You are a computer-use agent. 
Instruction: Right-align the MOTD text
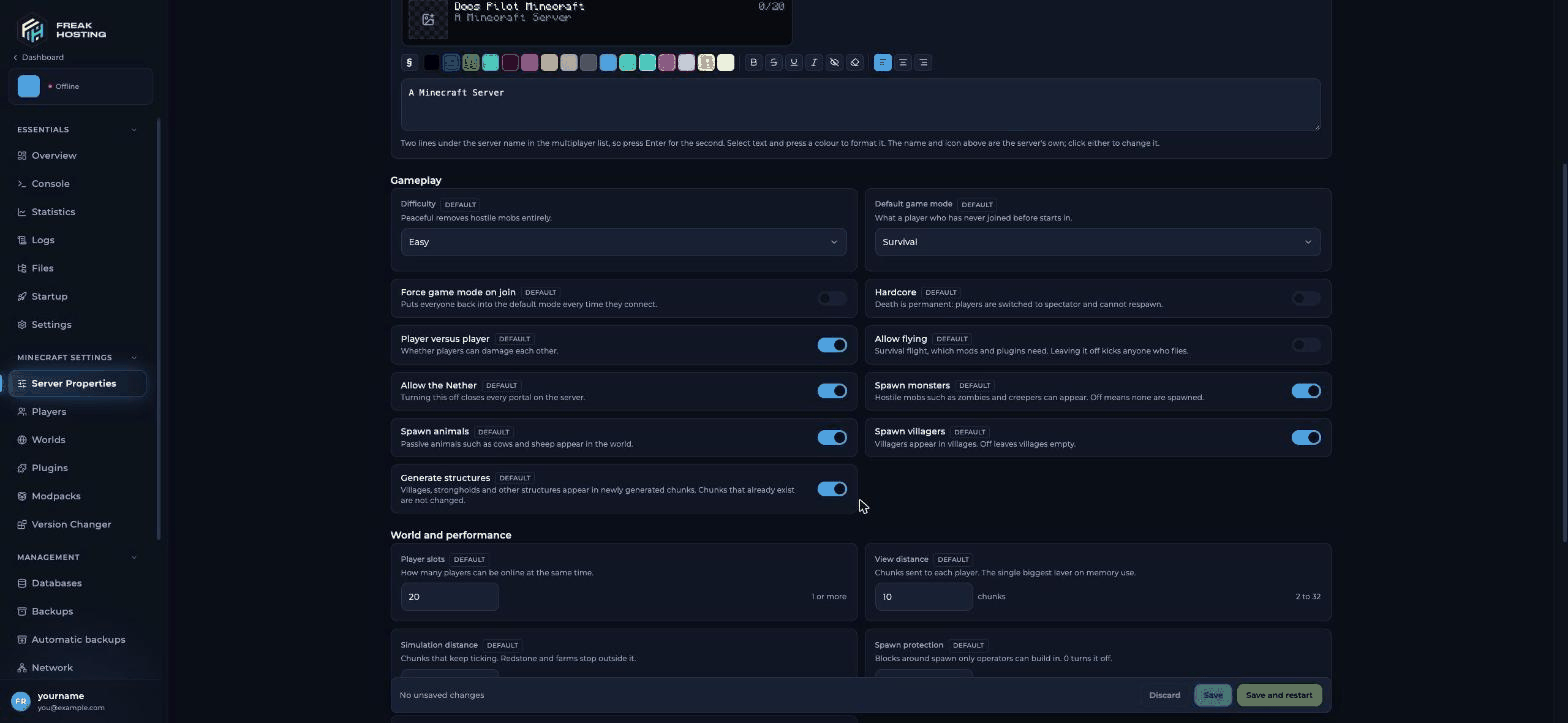pyautogui.click(x=923, y=62)
